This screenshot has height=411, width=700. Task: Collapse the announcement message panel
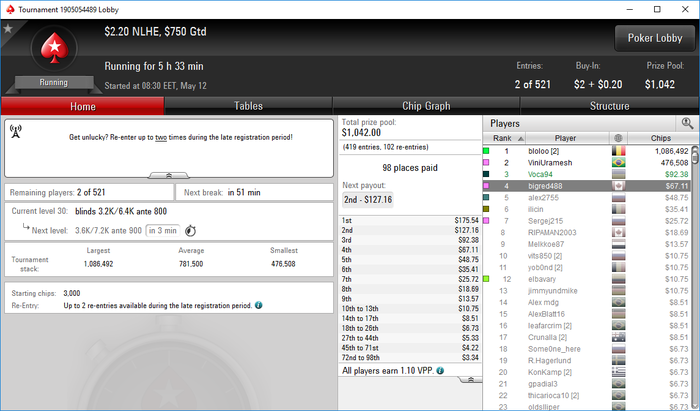click(169, 175)
